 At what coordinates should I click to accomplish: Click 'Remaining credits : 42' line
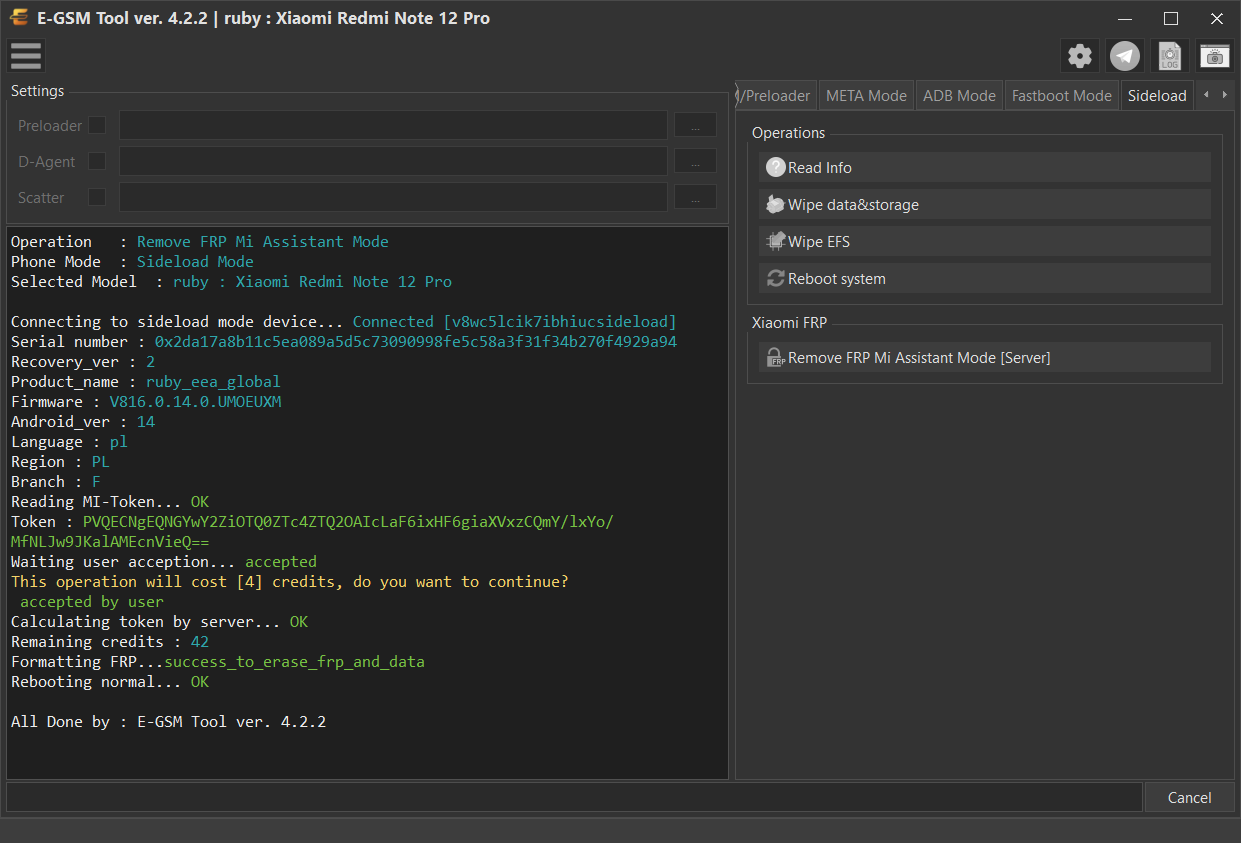pyautogui.click(x=110, y=642)
